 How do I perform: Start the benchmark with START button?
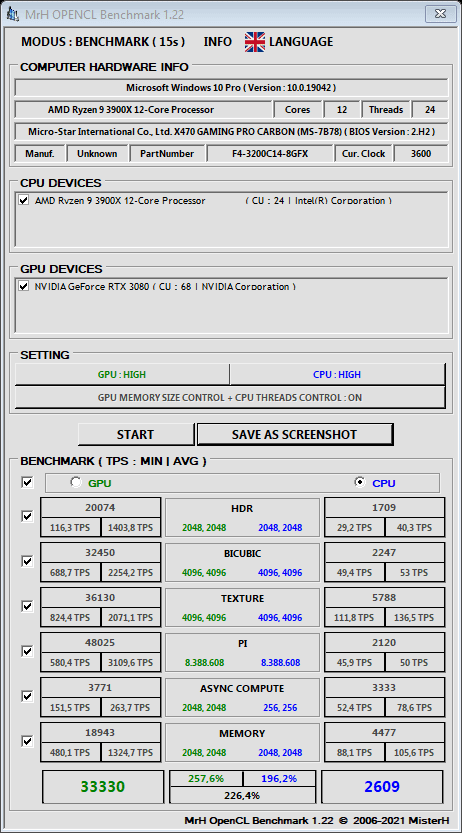pos(135,435)
